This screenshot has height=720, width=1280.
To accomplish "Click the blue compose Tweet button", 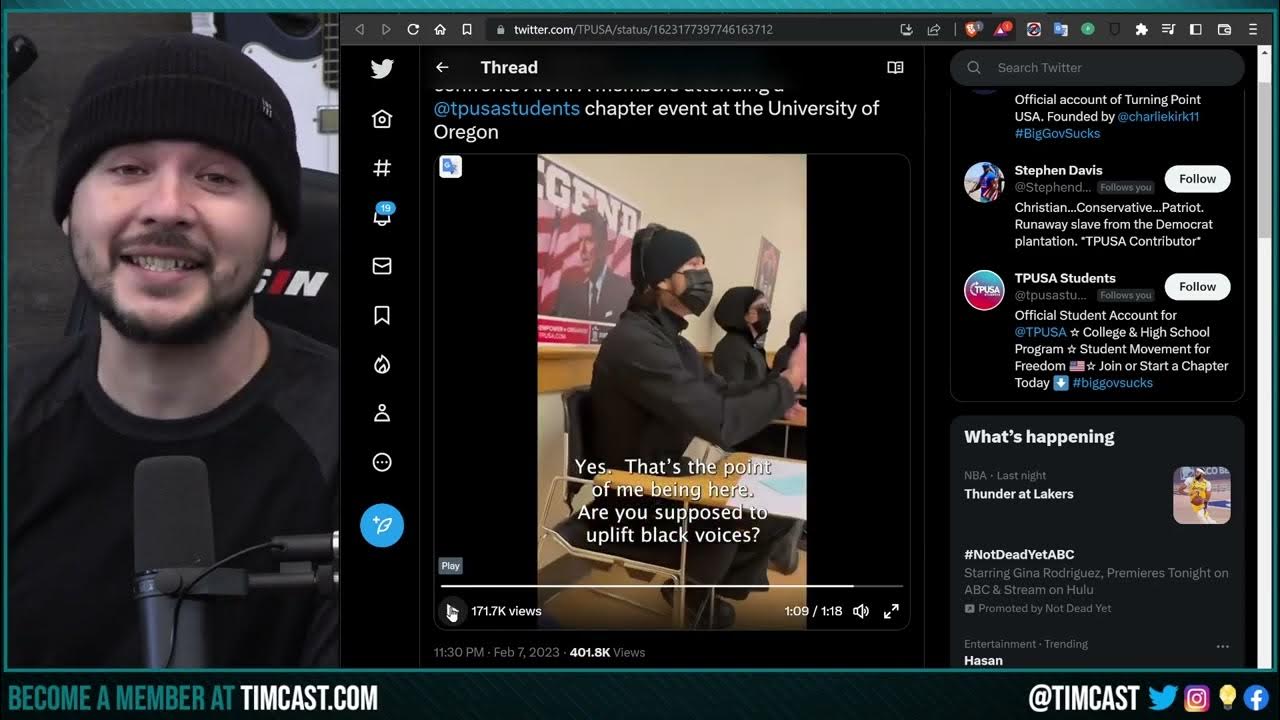I will [x=382, y=525].
